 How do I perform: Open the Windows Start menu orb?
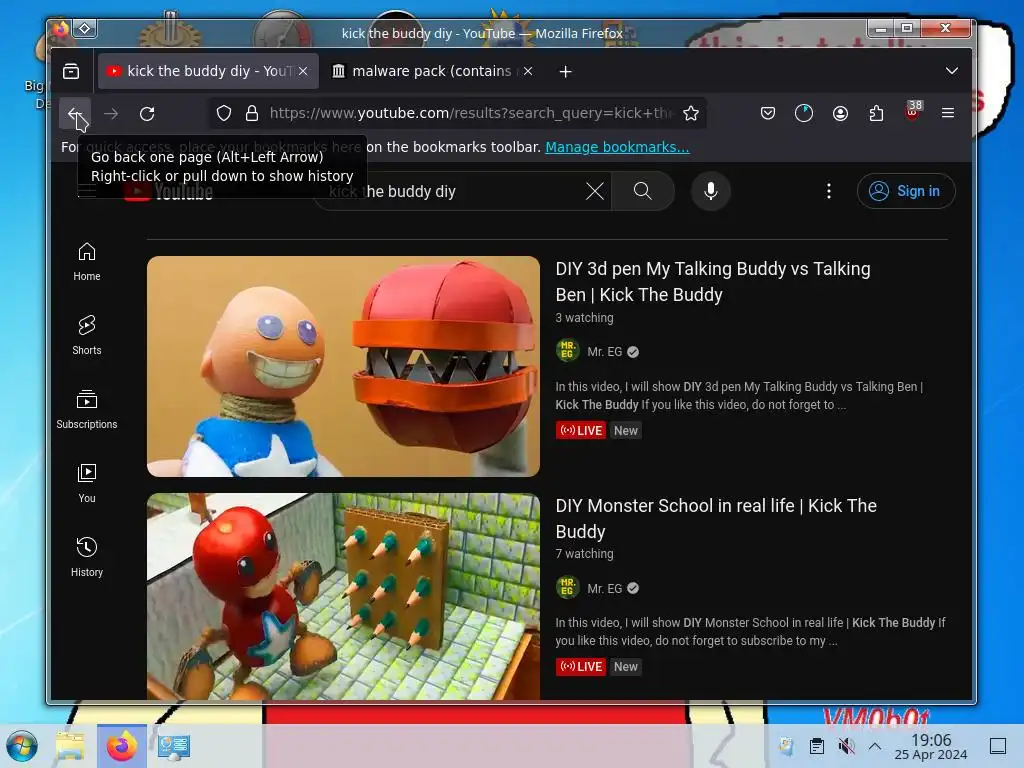22,746
